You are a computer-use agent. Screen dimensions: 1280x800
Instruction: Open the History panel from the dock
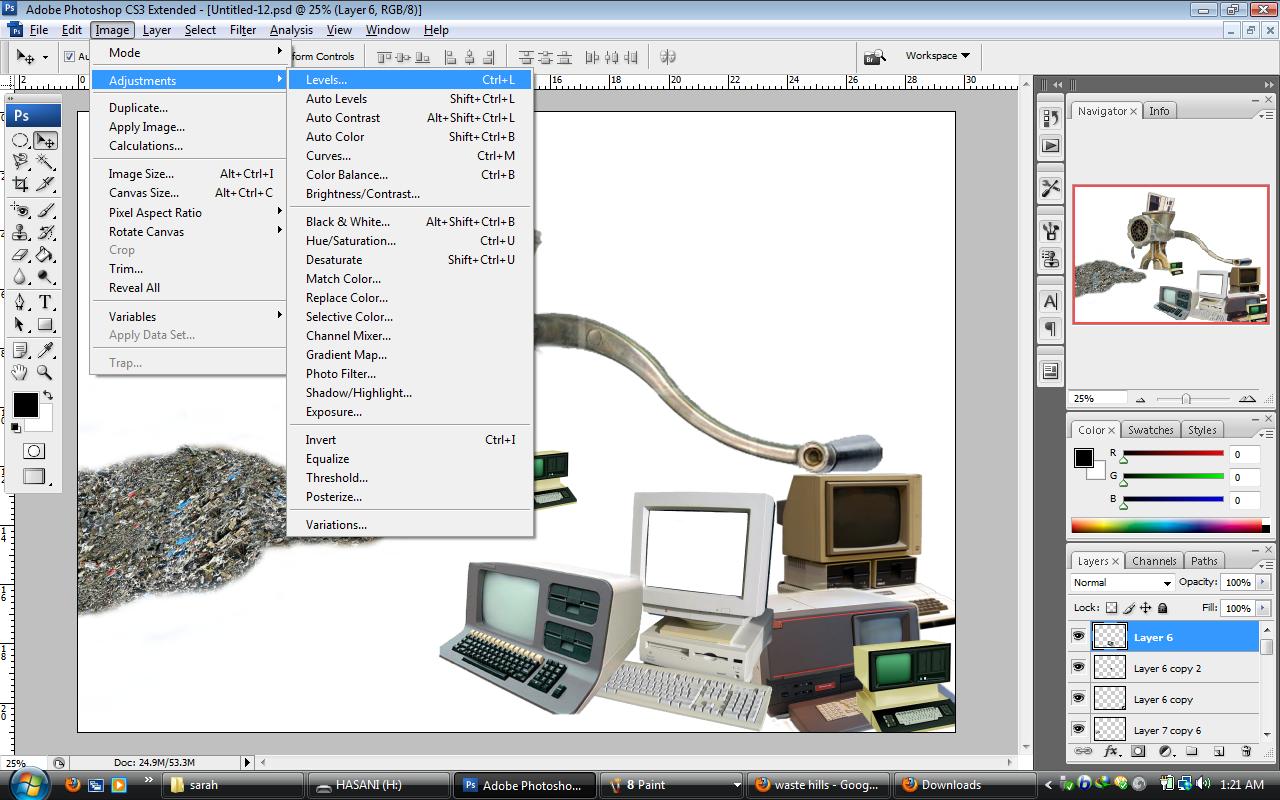point(1050,119)
